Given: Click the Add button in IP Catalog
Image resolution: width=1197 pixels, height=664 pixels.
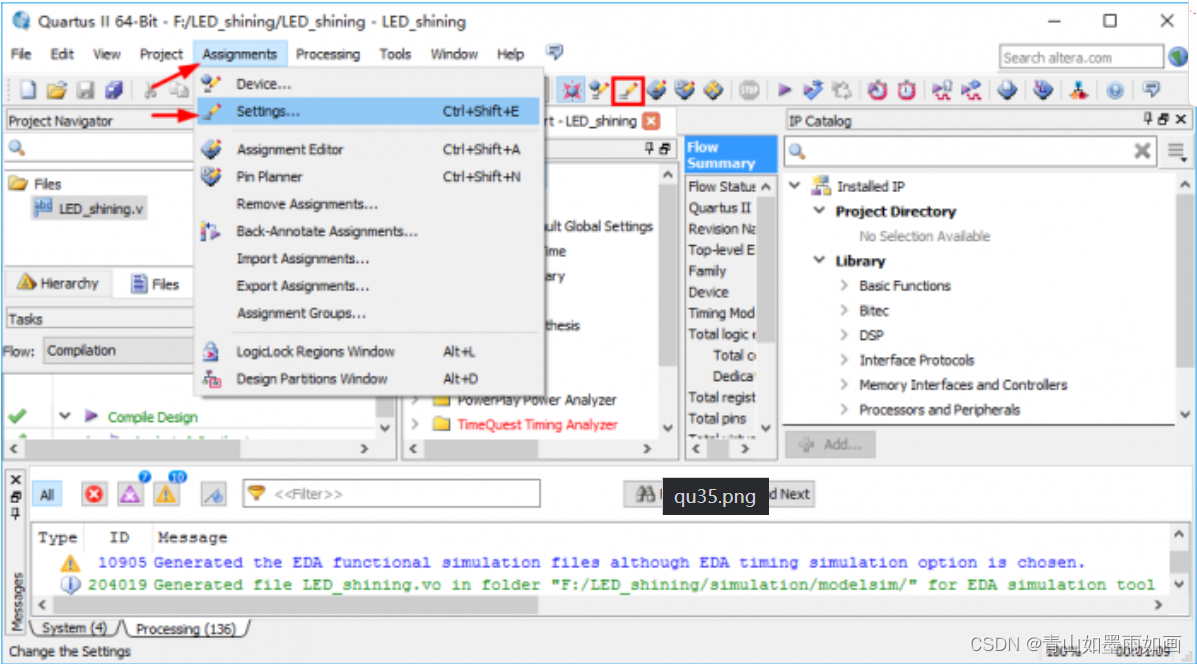Looking at the screenshot, I should click(x=831, y=444).
